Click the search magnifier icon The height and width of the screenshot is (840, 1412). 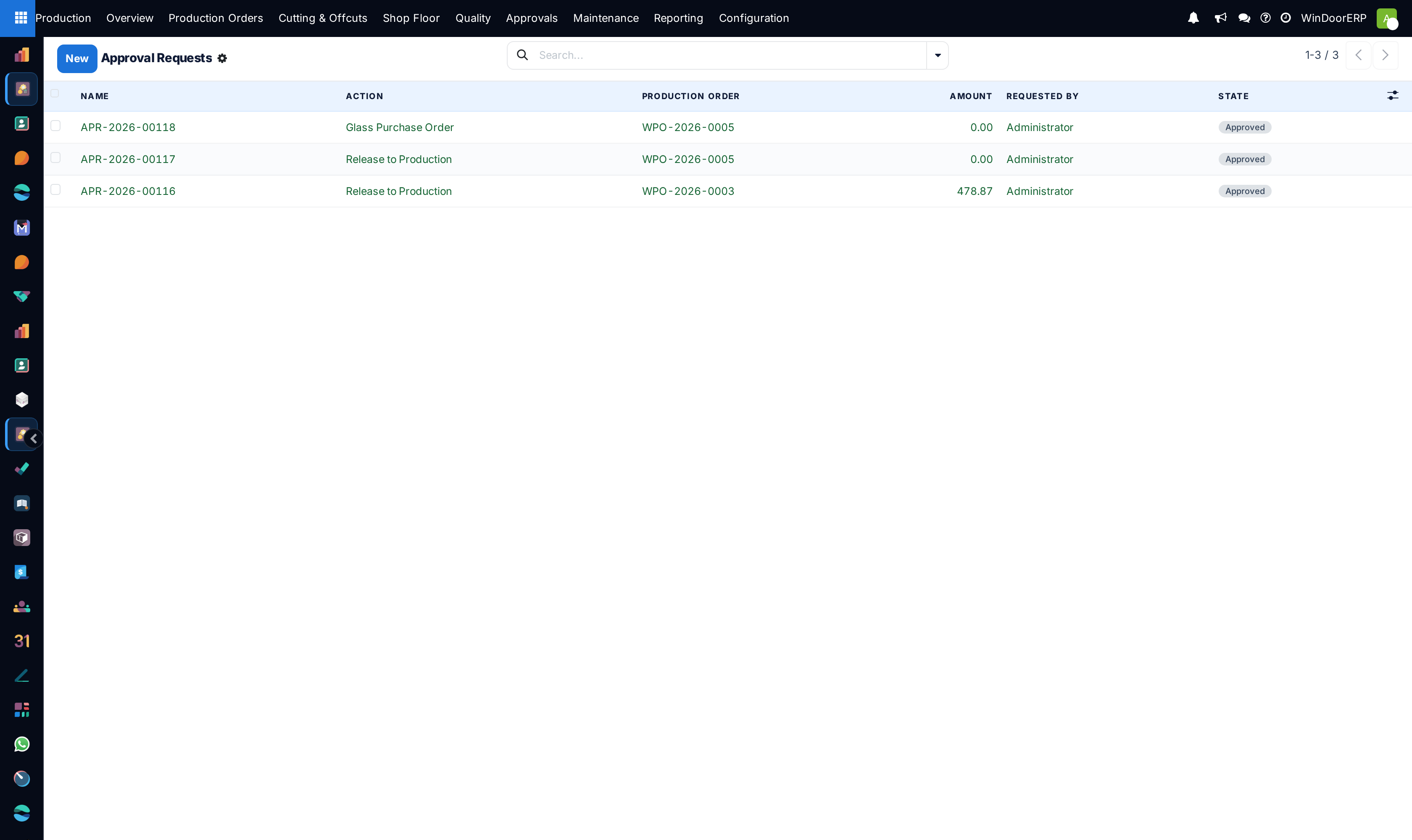[x=522, y=55]
